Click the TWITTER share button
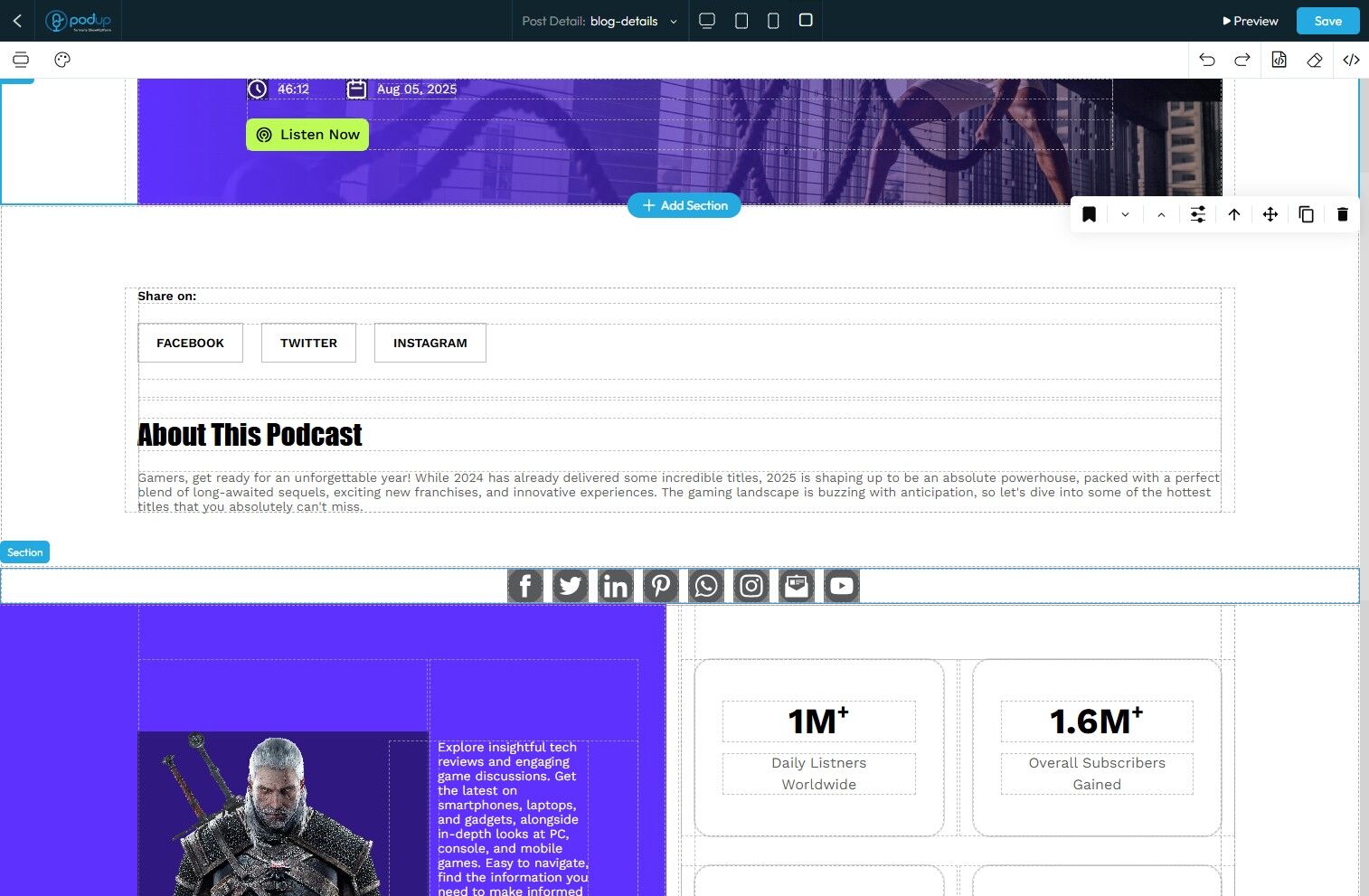This screenshot has height=896, width=1369. tap(308, 343)
